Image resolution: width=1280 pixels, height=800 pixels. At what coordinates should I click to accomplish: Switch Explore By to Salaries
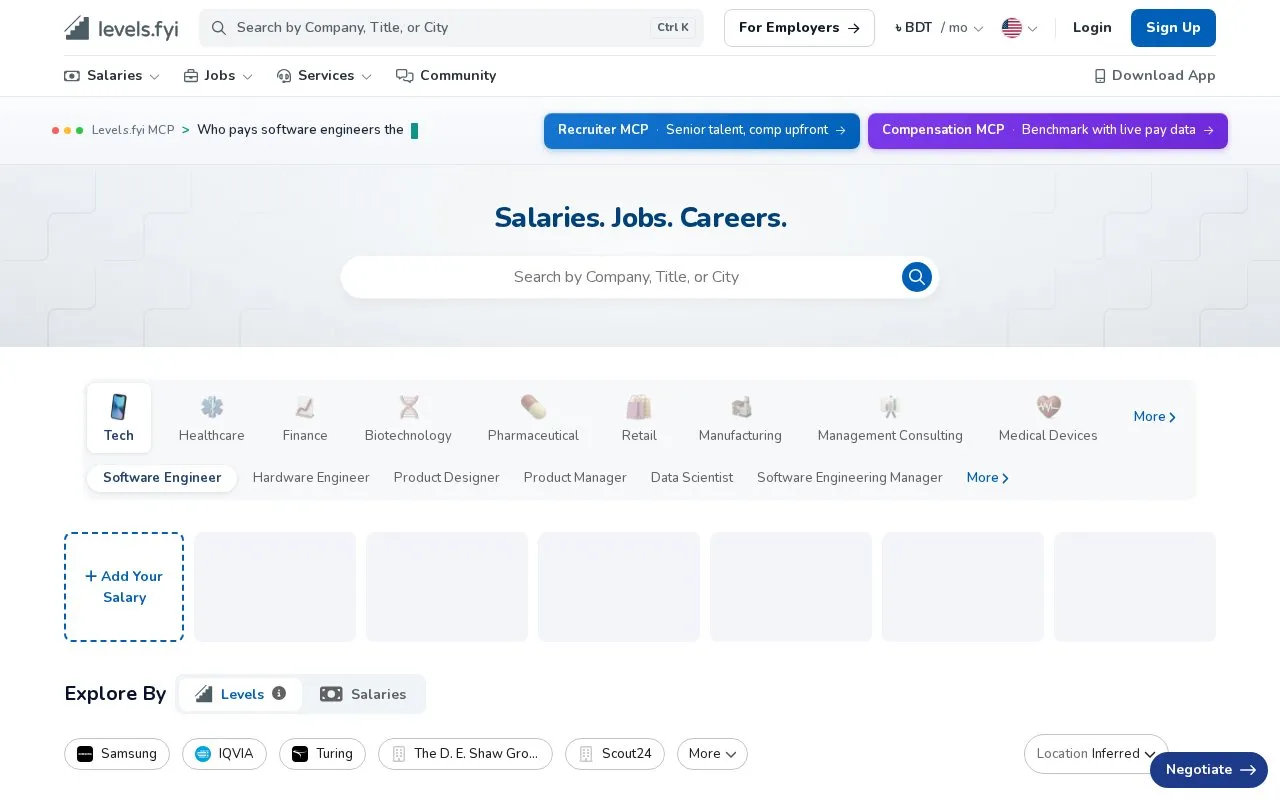tap(363, 694)
